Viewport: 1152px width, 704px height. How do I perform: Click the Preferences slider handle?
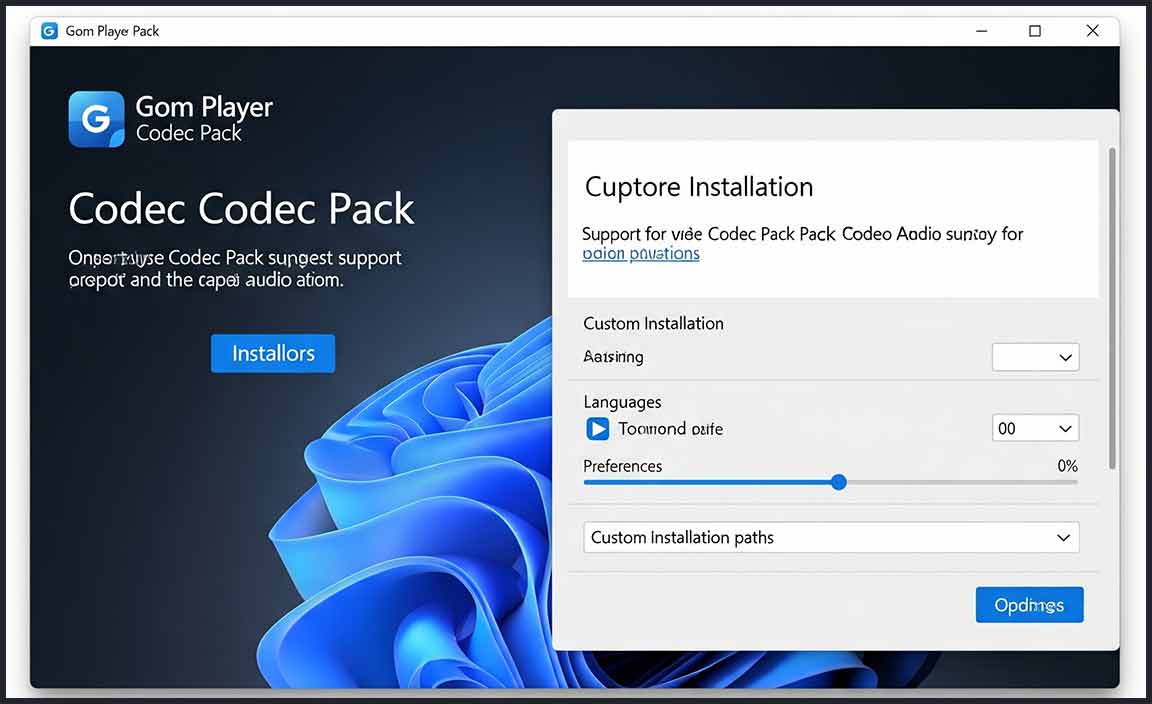coord(839,482)
